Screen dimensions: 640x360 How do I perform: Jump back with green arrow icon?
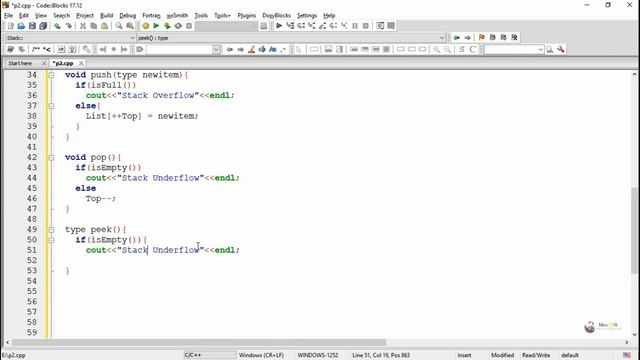[456, 38]
